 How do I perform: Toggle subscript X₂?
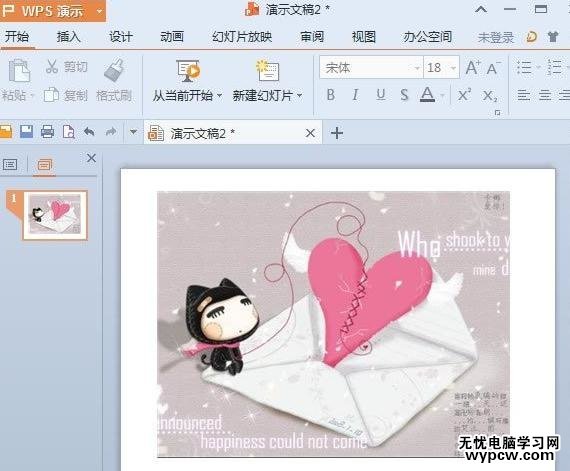pyautogui.click(x=489, y=96)
